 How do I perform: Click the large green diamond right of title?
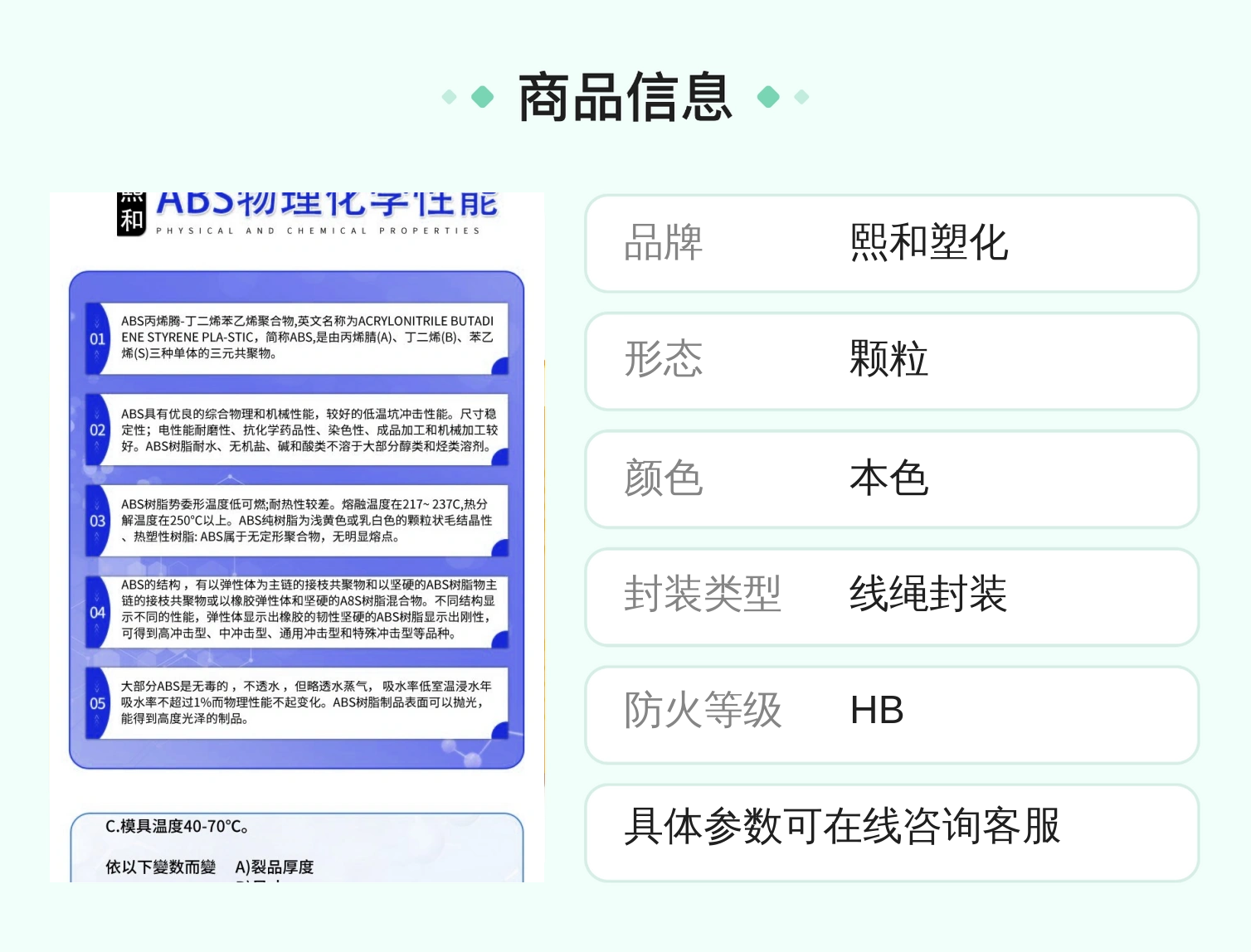[769, 97]
